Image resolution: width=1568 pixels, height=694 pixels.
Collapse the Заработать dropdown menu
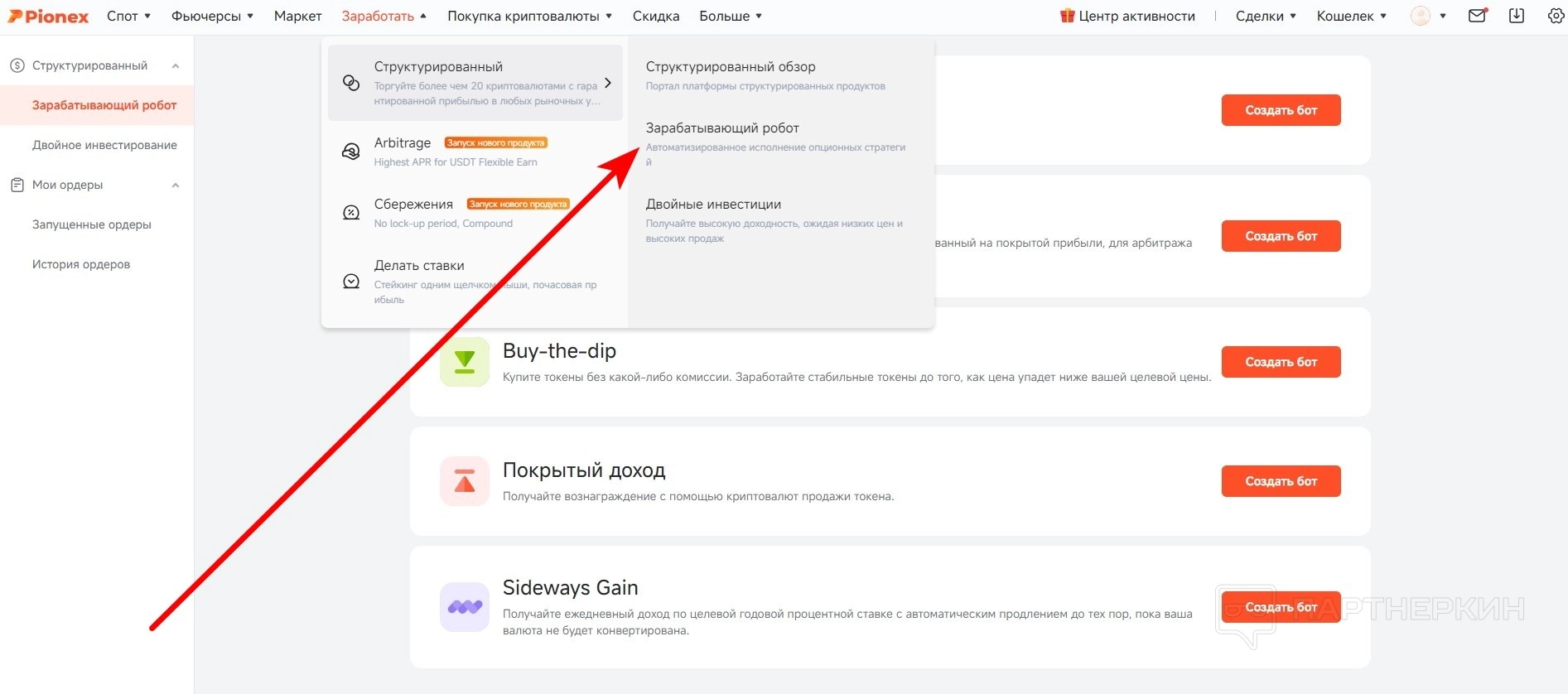pos(384,16)
